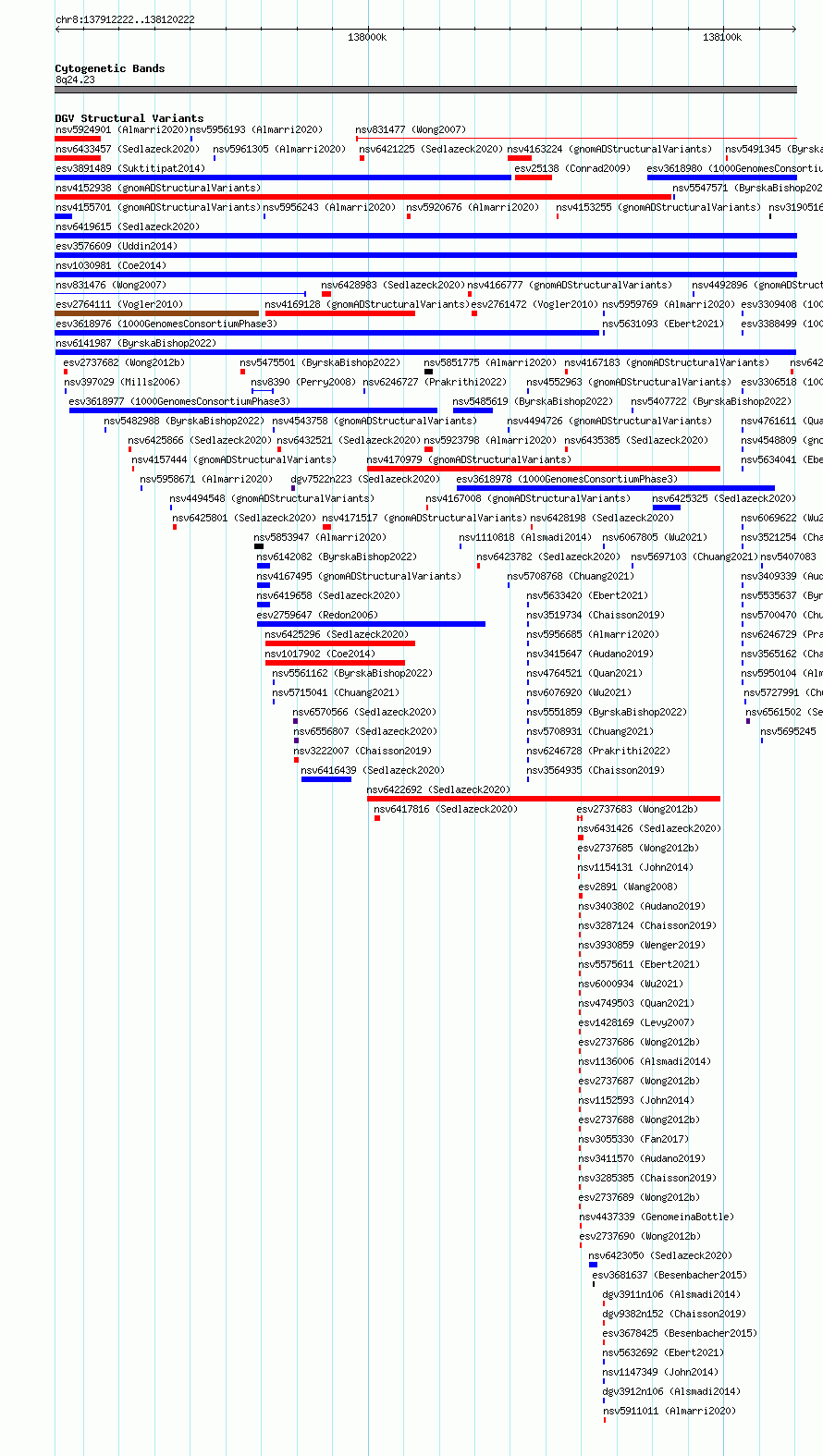Open variant nsv6067805 (Wu2021) label
This screenshot has width=823, height=1456.
pos(655,537)
